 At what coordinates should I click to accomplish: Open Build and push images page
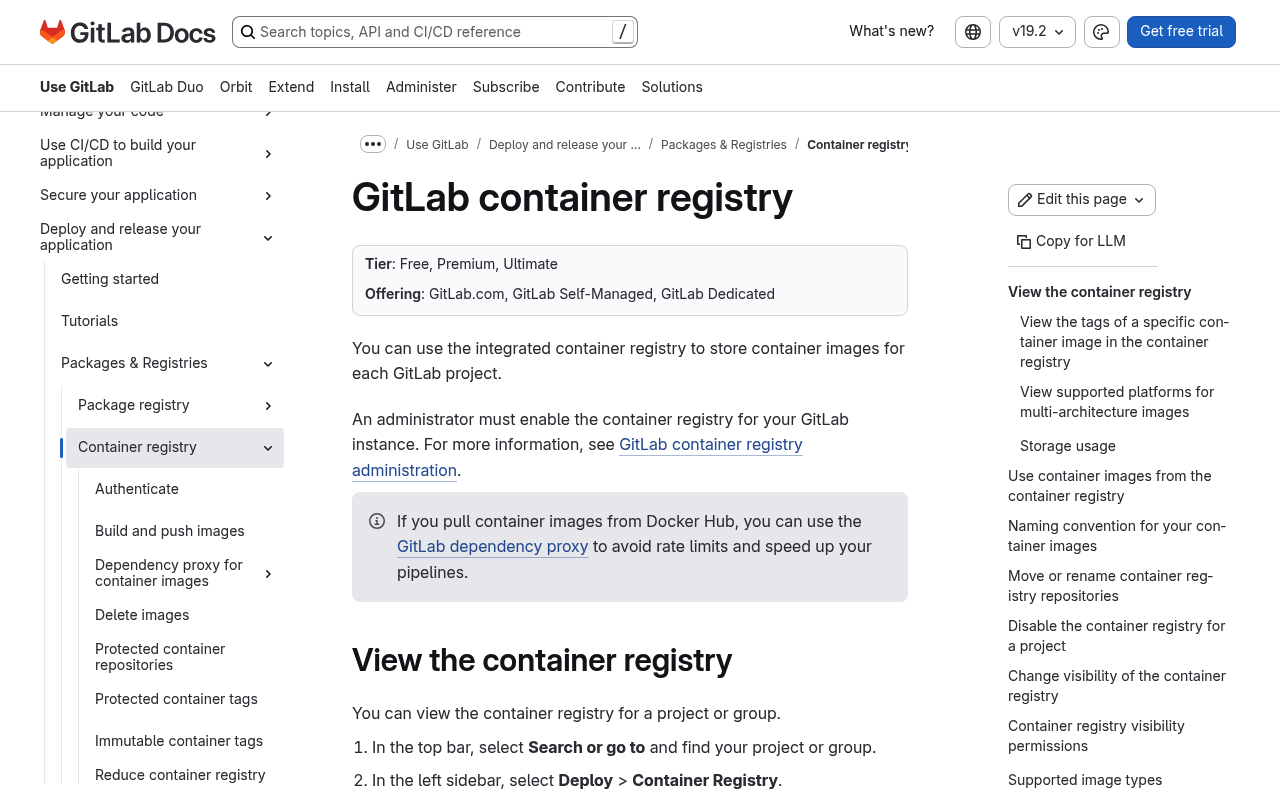click(x=170, y=531)
